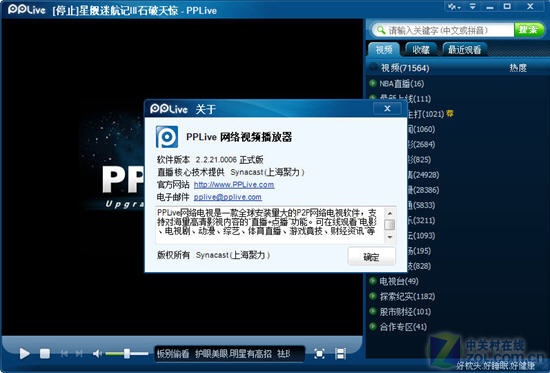Screen dimensions: 550x373
Task: Click the description scrollbar up arrow in About dialog
Action: [x=390, y=213]
